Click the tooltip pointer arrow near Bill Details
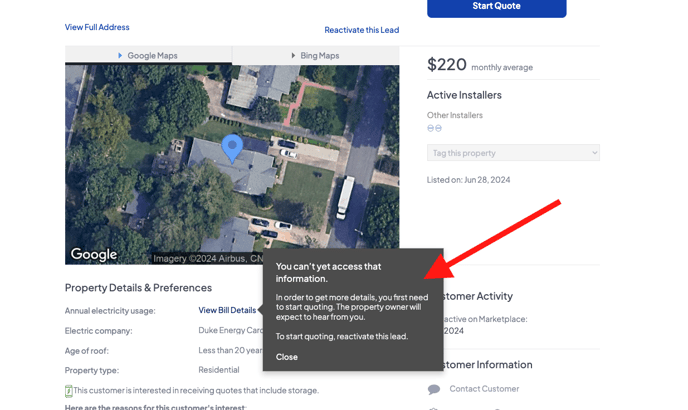 coord(260,310)
